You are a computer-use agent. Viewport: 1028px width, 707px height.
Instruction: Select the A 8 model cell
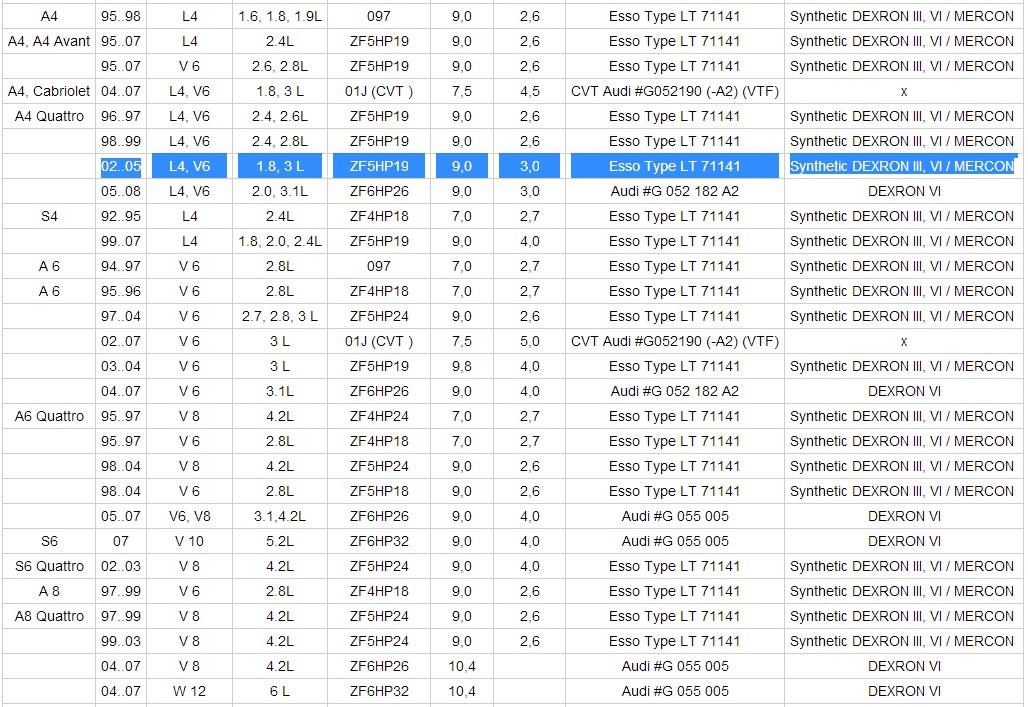49,592
